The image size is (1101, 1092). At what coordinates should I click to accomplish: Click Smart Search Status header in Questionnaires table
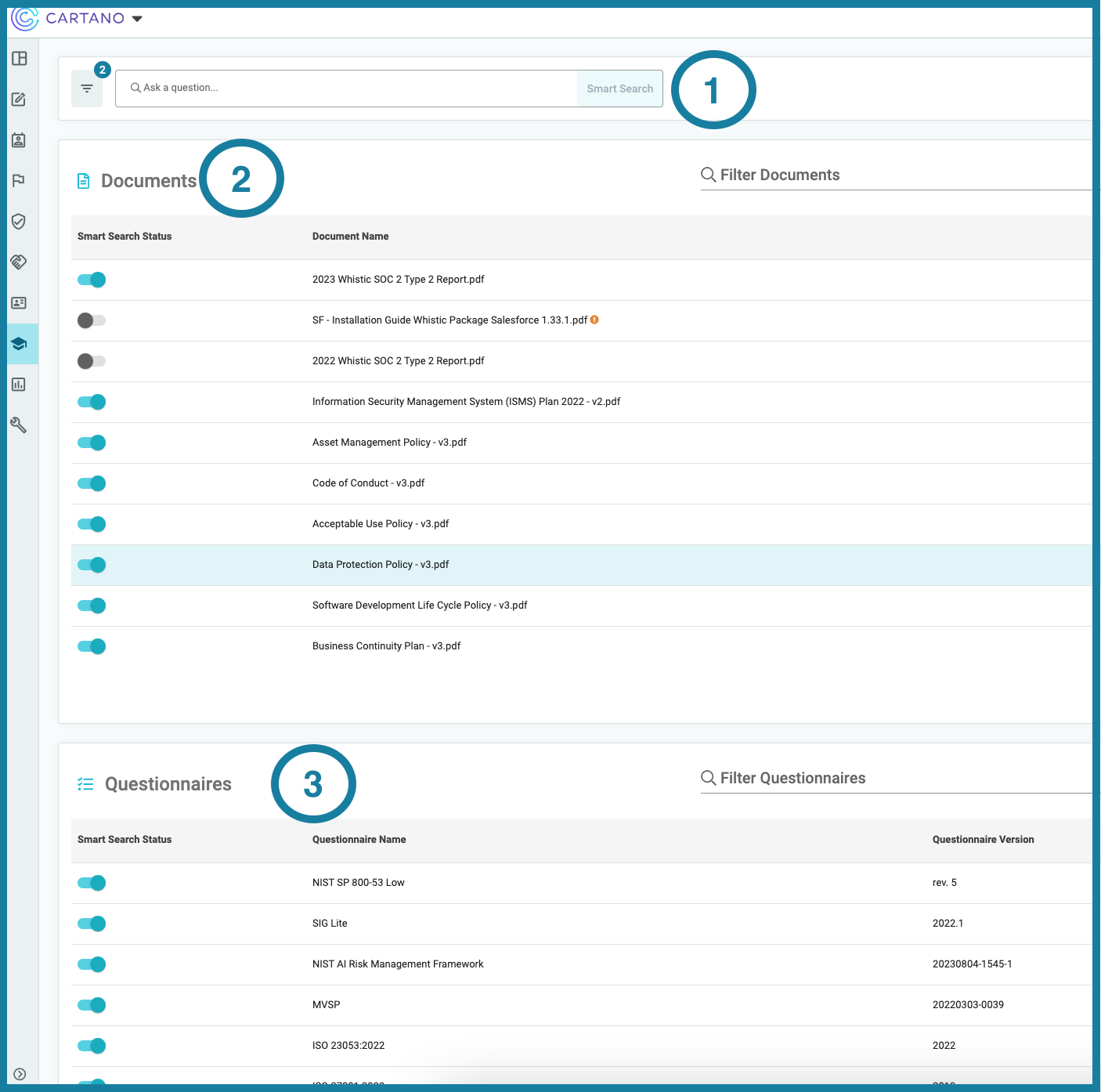click(x=125, y=840)
